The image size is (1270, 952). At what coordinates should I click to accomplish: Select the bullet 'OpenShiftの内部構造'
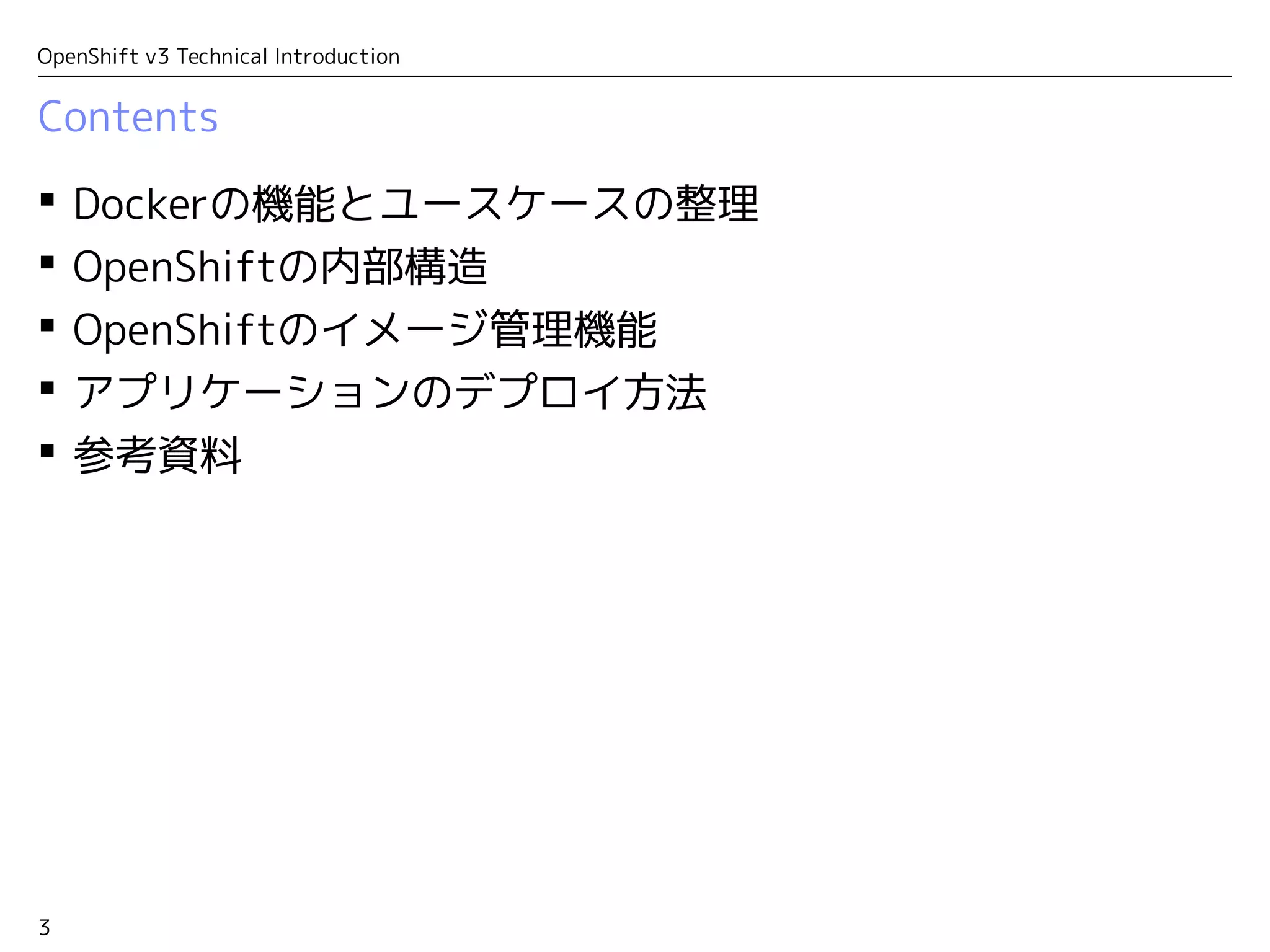280,267
